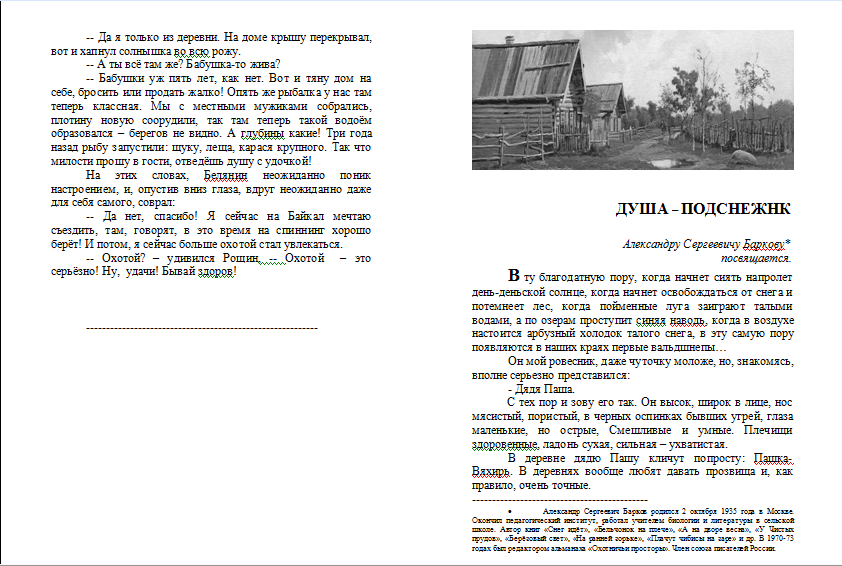Screen dimensions: 842x566
Task: Click the dashed separator line on left page
Action: coord(202,327)
